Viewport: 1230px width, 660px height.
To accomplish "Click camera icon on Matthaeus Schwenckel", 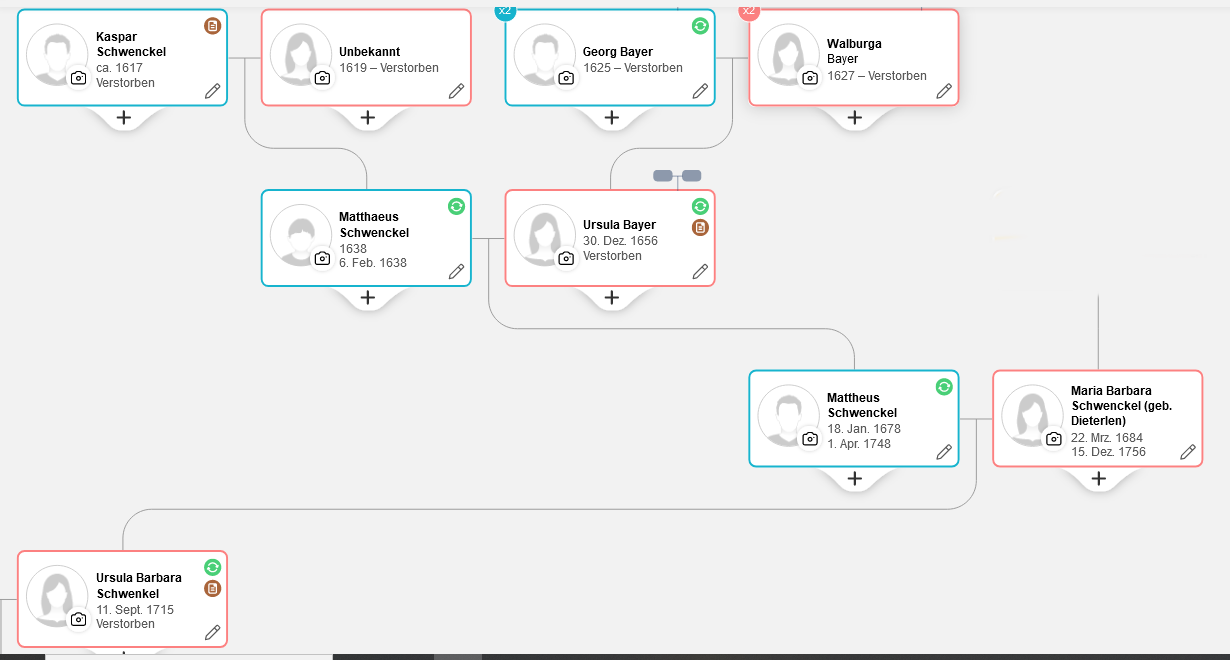I will pos(322,258).
